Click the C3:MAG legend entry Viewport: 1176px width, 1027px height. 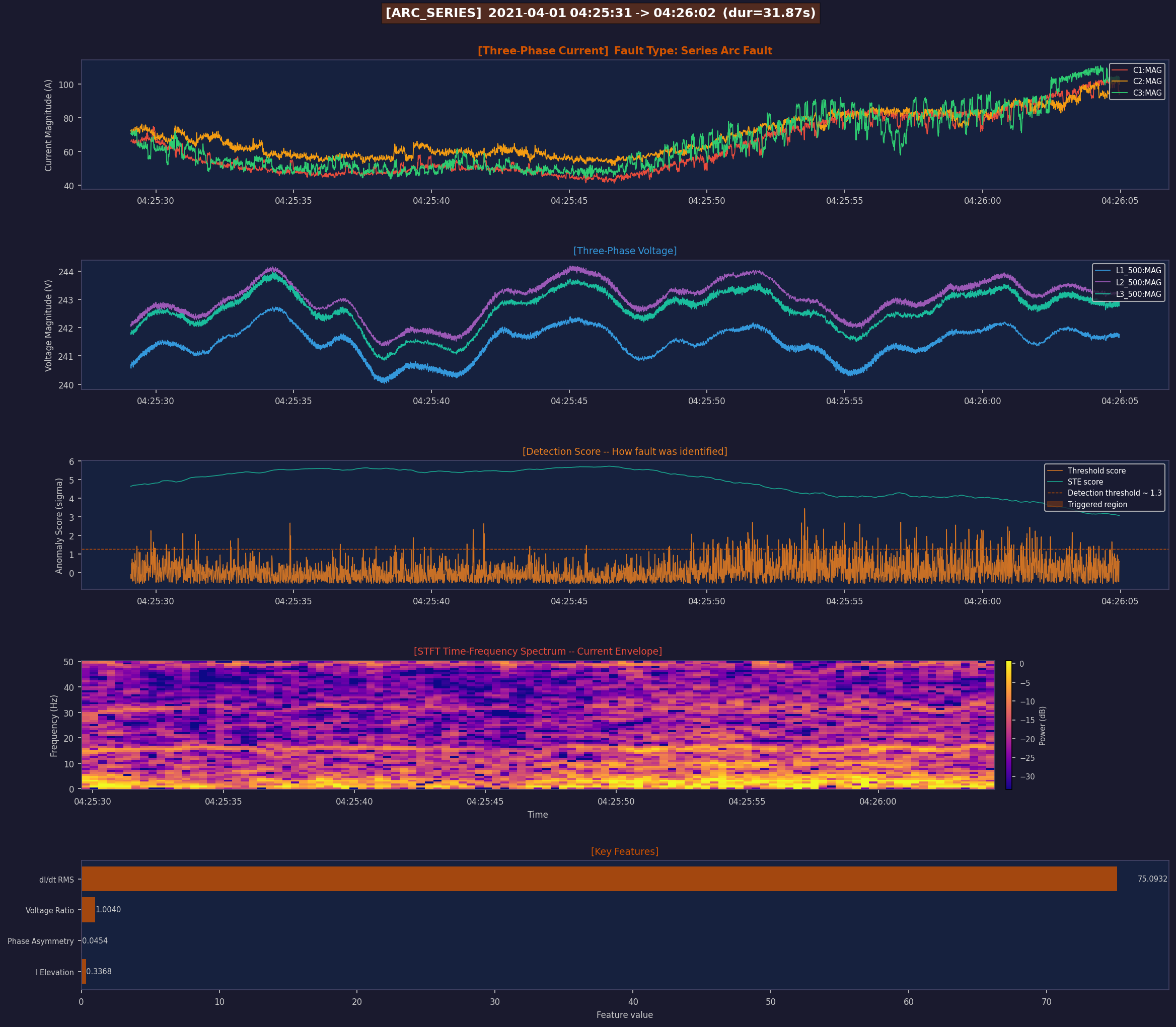coord(1147,93)
